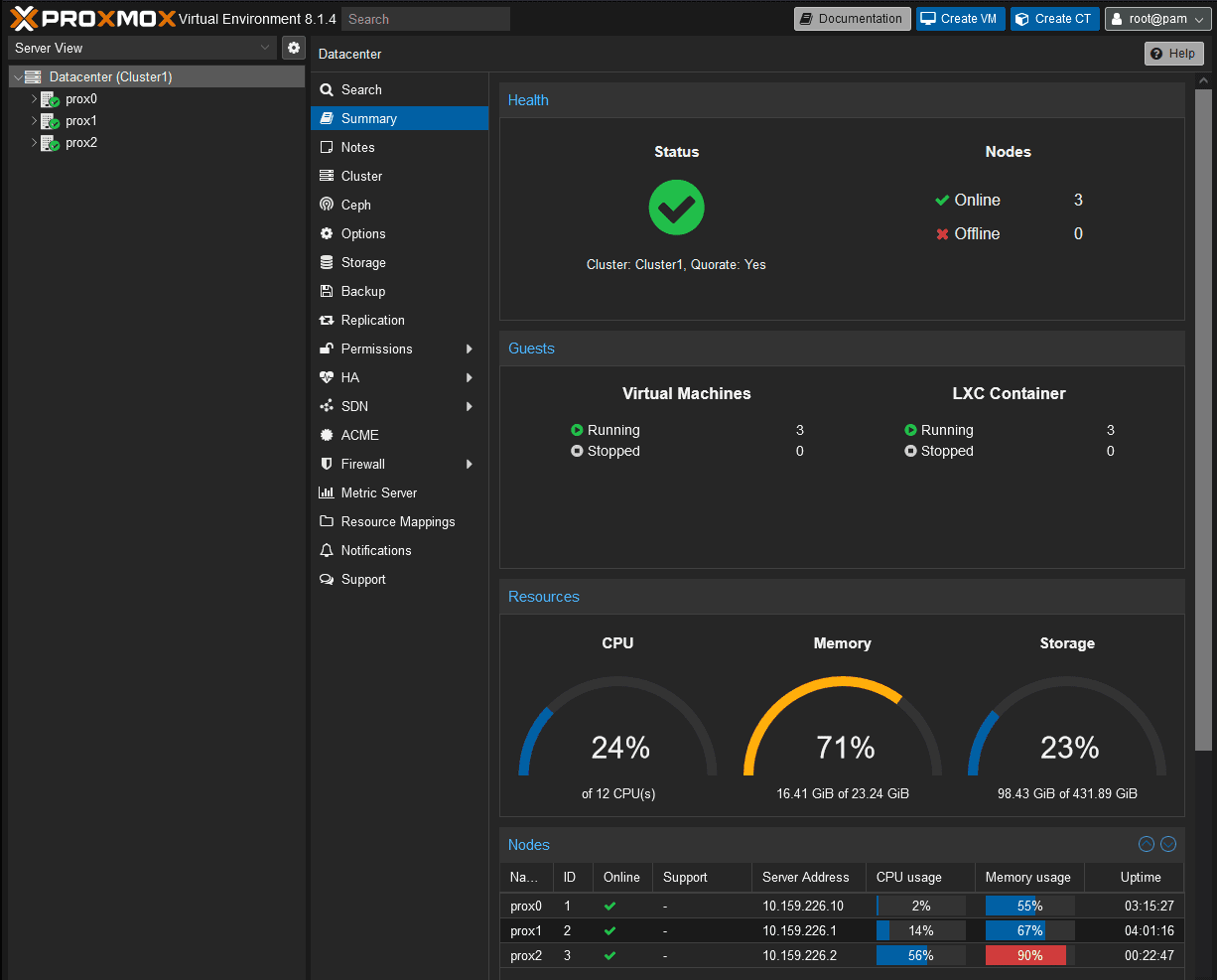This screenshot has width=1217, height=980.
Task: Click the Cluster icon in sidebar
Action: coord(327,176)
